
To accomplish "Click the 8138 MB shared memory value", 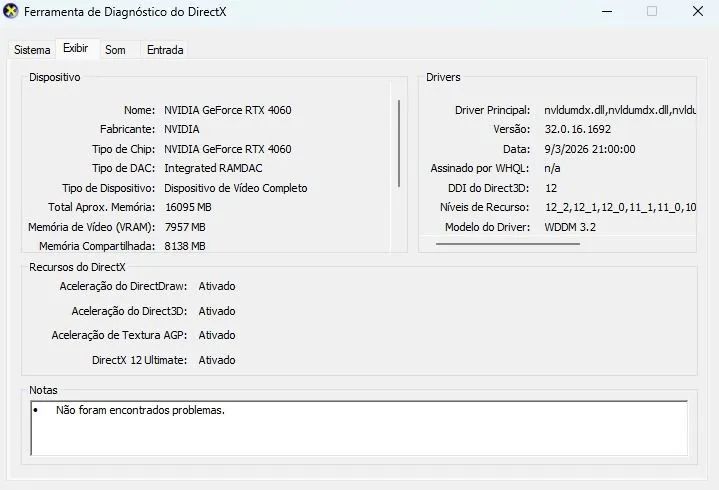I will [185, 246].
